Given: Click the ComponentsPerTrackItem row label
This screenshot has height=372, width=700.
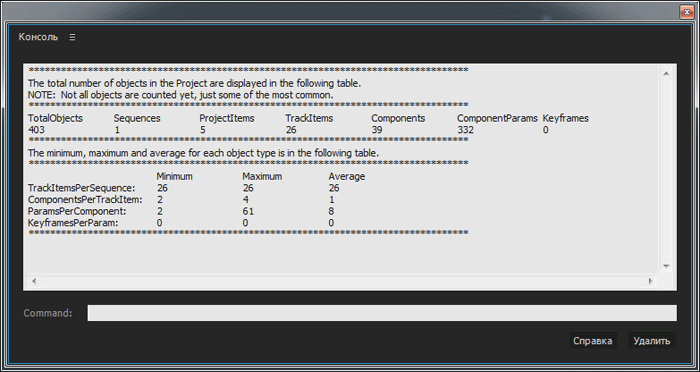Looking at the screenshot, I should pyautogui.click(x=85, y=200).
